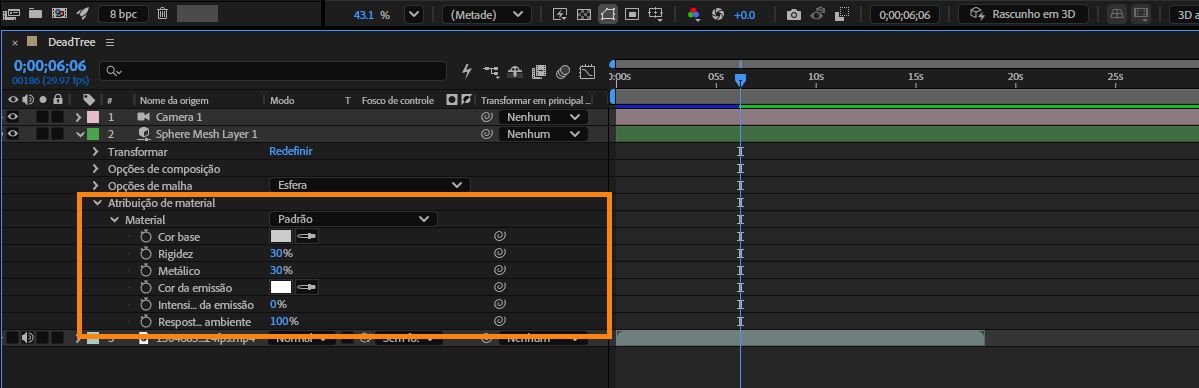
Task: Toggle stopwatch for Cor base
Action: pos(146,236)
